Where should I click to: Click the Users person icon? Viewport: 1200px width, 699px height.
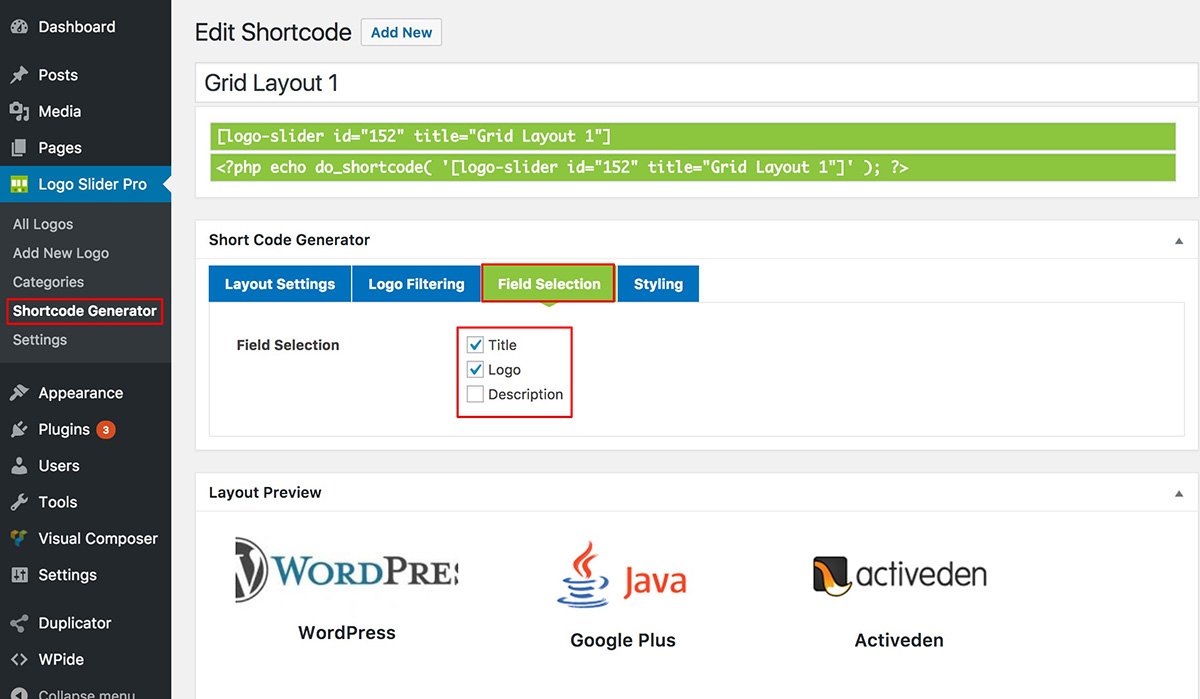click(x=19, y=466)
